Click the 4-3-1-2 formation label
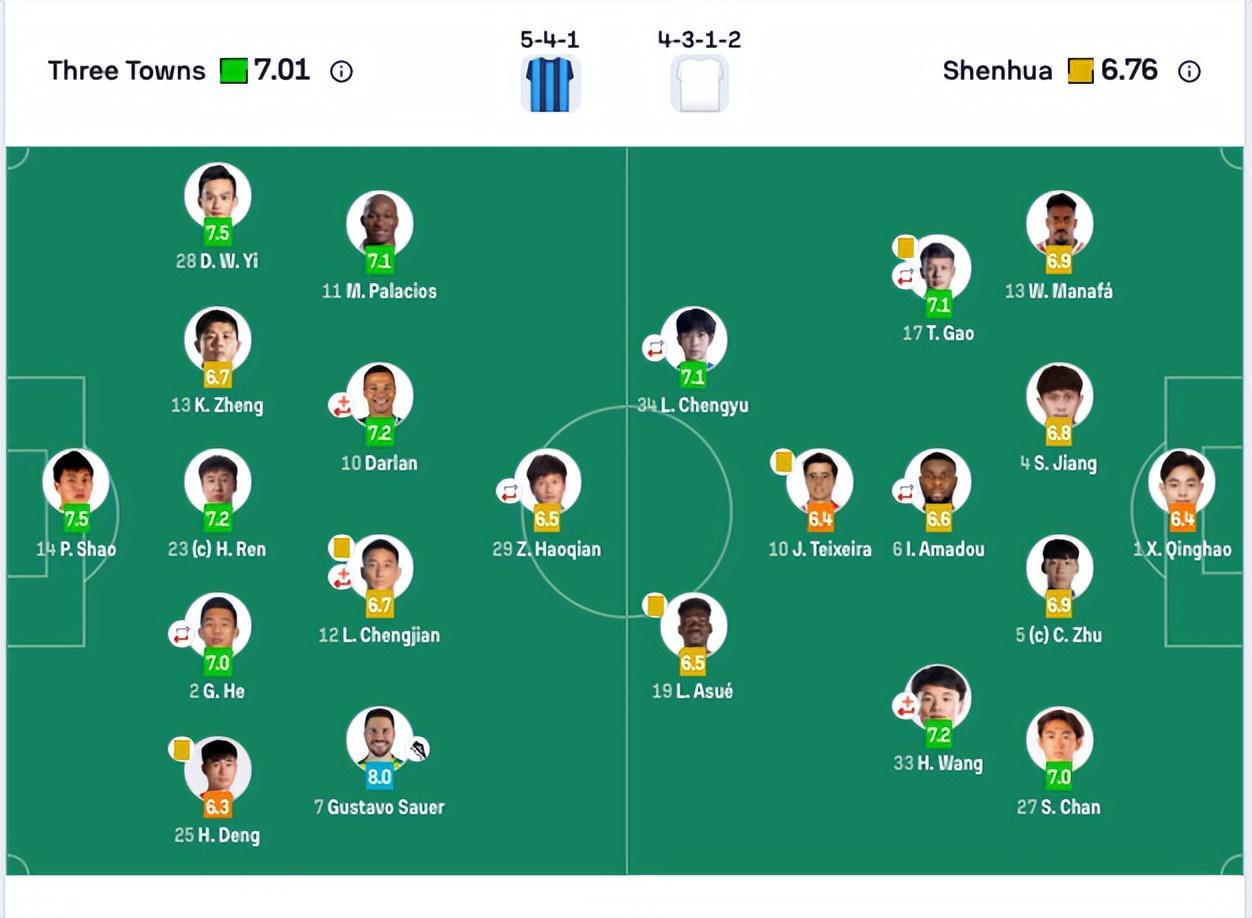 699,40
